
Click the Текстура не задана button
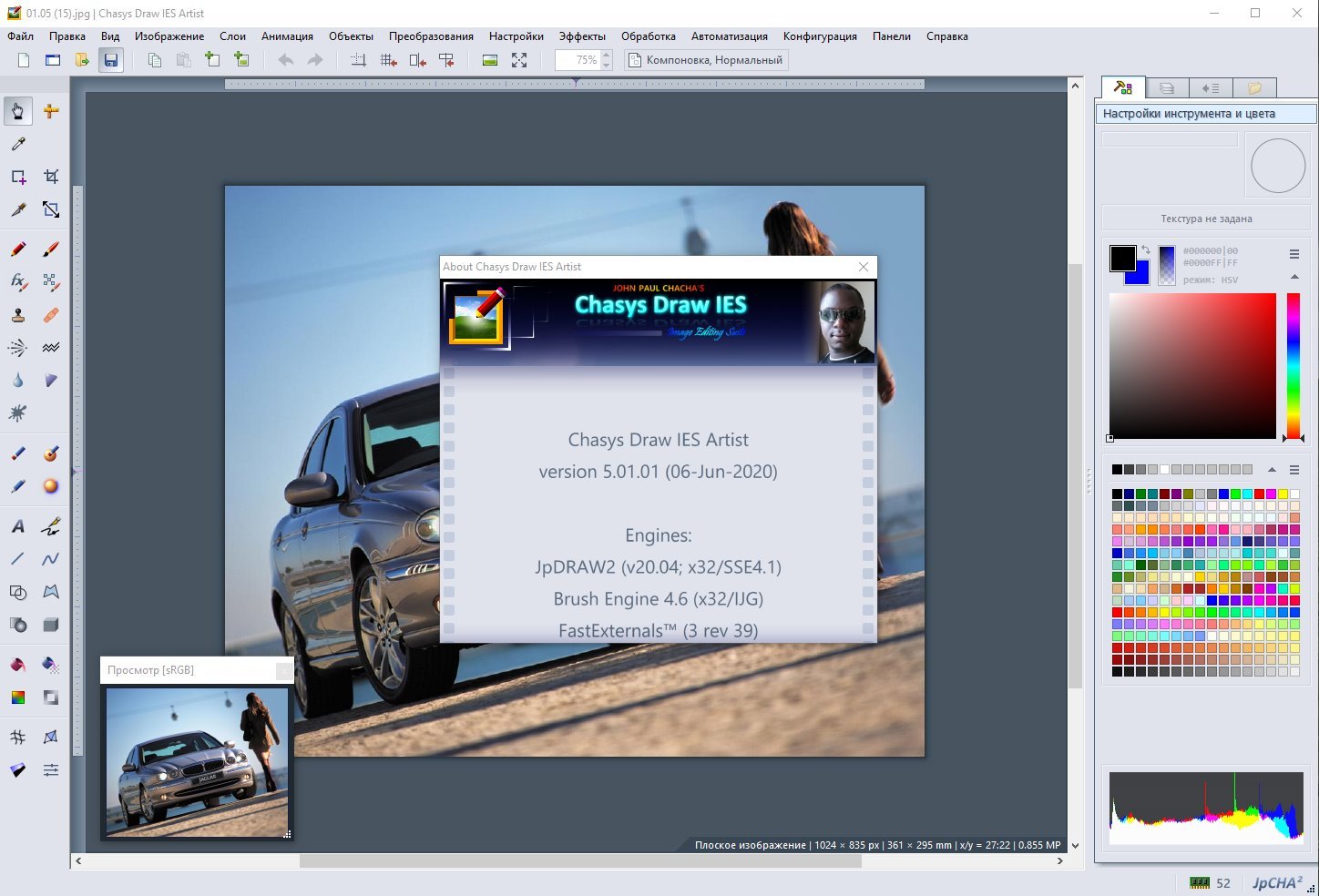[x=1206, y=219]
